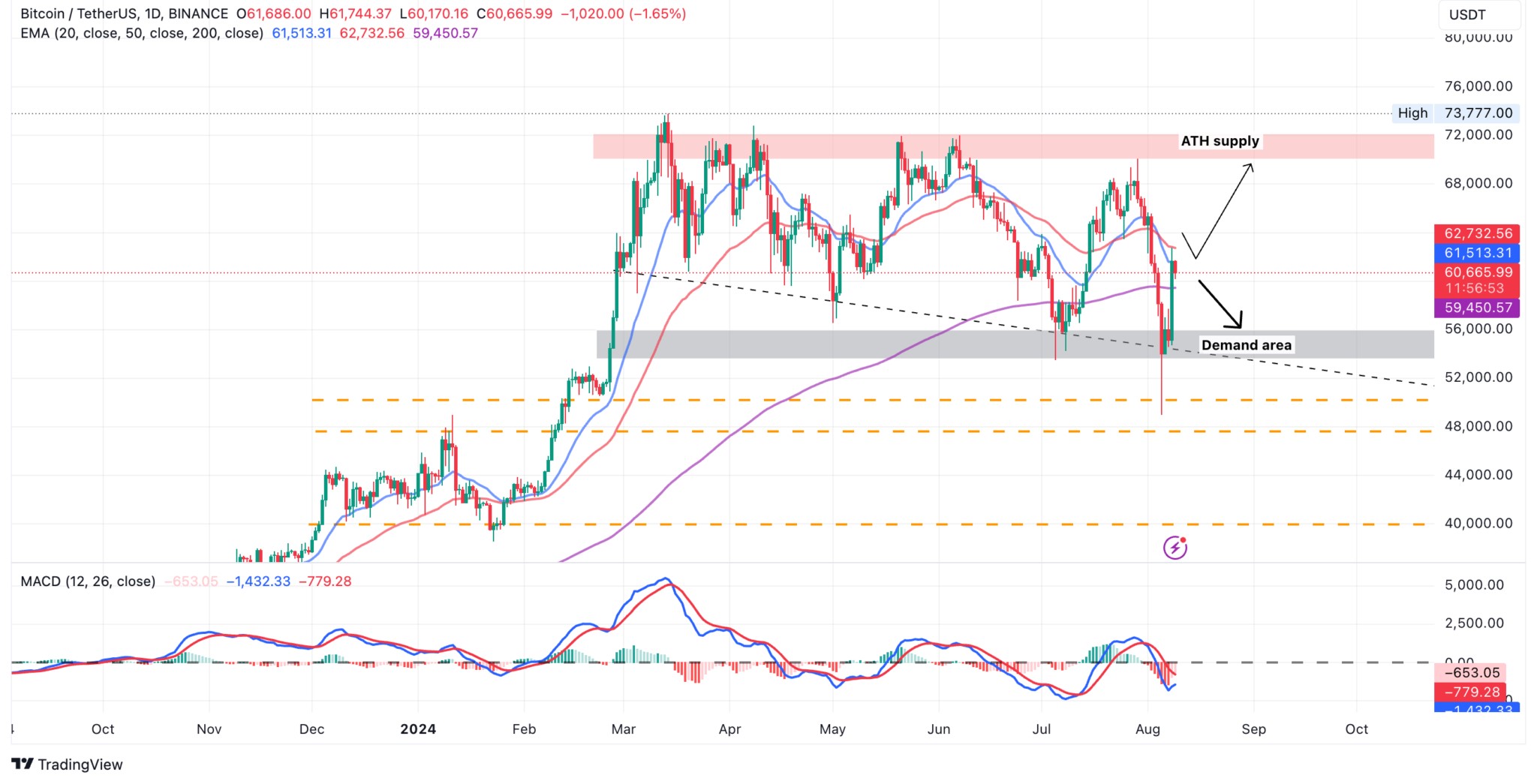The image size is (1537, 784).
Task: Click the Jul label on time axis
Action: click(1041, 729)
